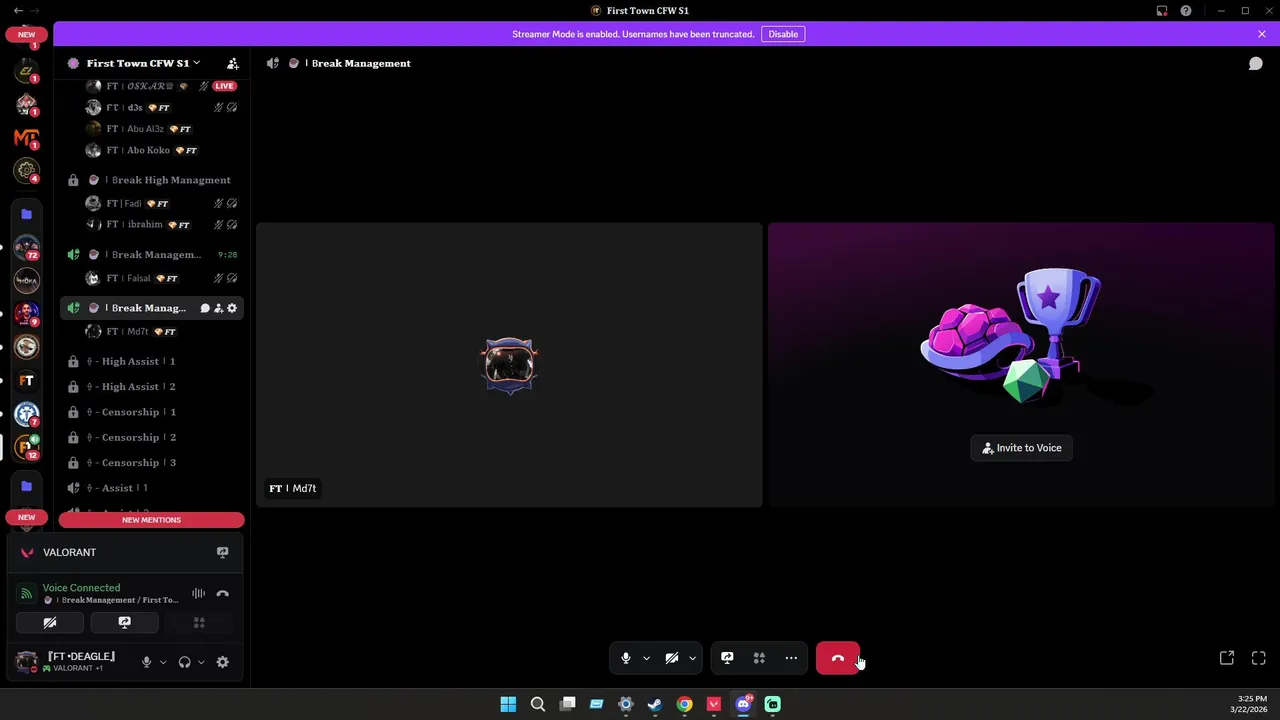Mute microphone in user panel
Image resolution: width=1280 pixels, height=720 pixels.
click(146, 662)
